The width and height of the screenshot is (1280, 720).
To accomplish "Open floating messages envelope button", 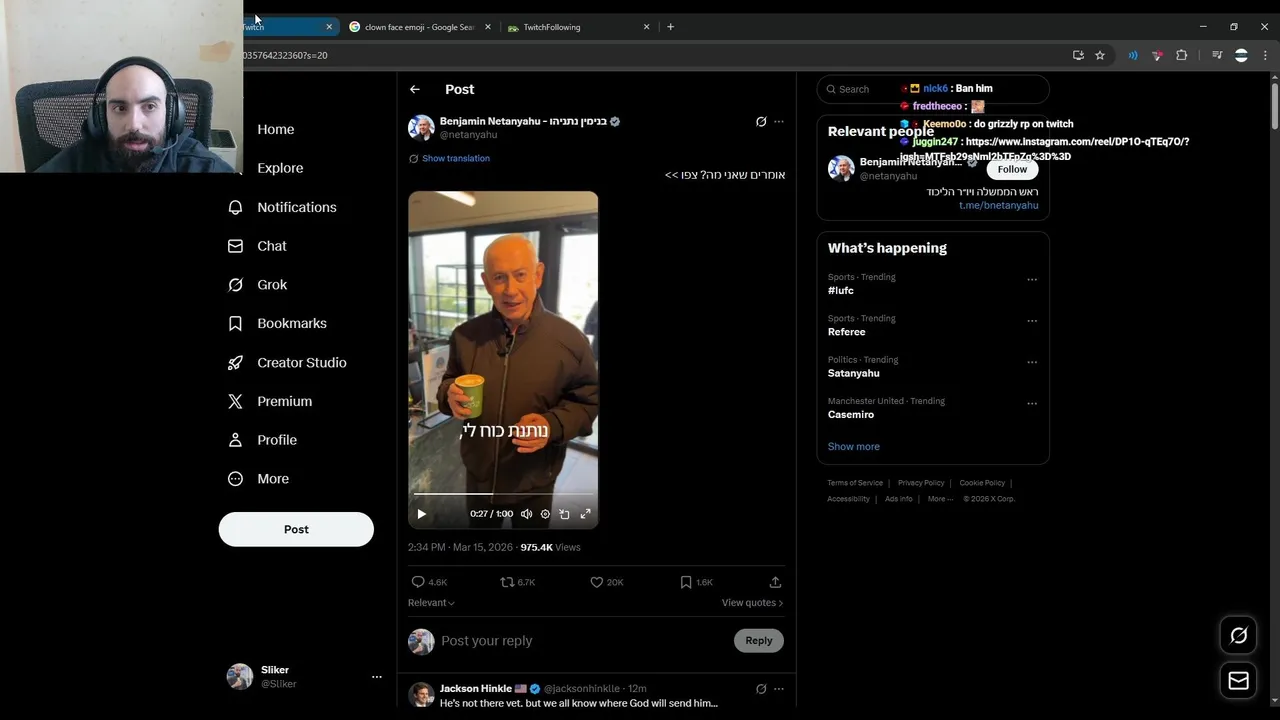I will click(1238, 681).
